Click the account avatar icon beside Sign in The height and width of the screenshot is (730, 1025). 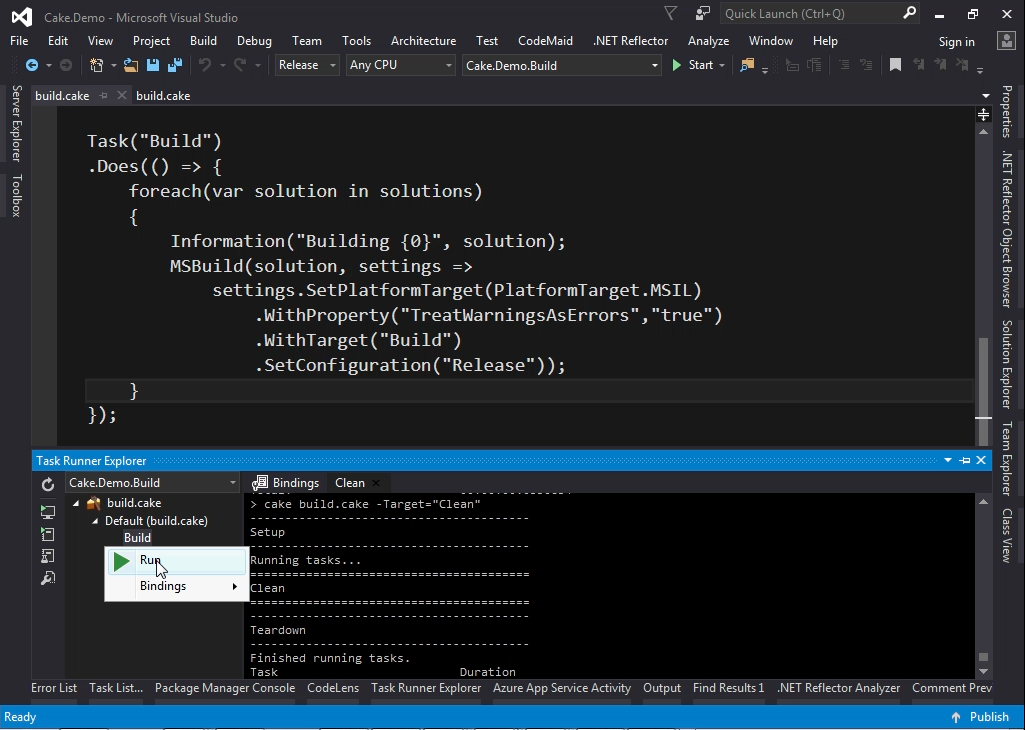click(1006, 41)
